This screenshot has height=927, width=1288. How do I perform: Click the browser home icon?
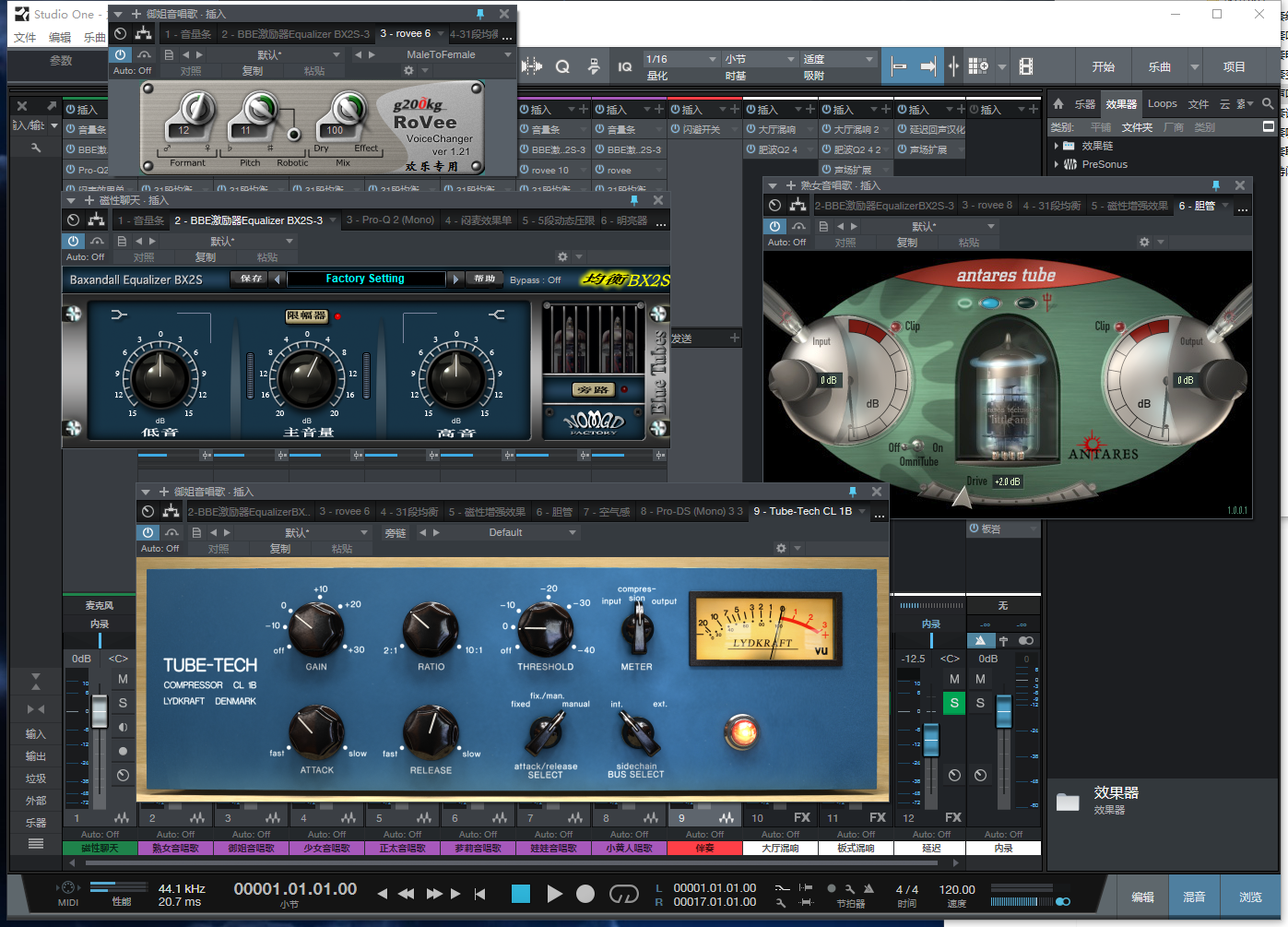(1058, 104)
